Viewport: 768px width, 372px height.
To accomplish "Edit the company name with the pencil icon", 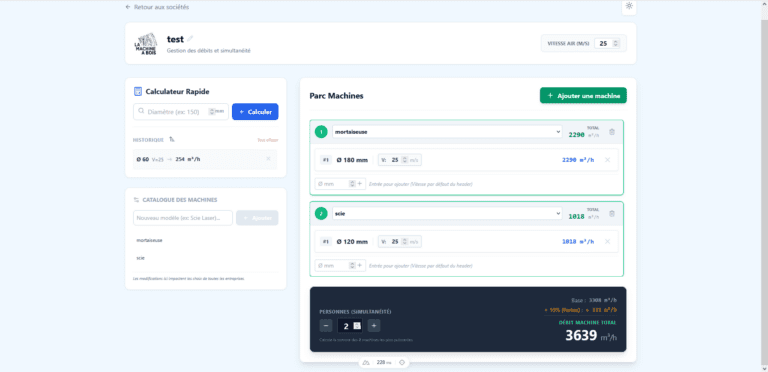I will pos(190,39).
